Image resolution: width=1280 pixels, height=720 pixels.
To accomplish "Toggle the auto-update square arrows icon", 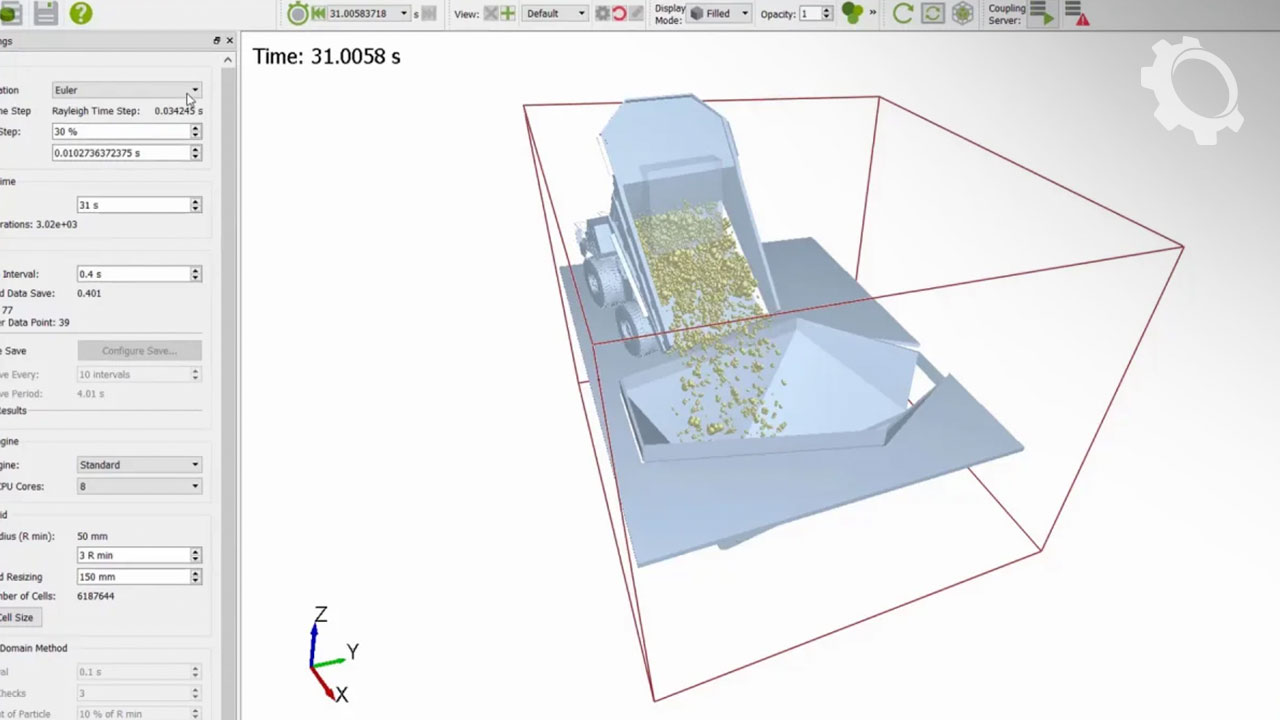I will click(932, 13).
